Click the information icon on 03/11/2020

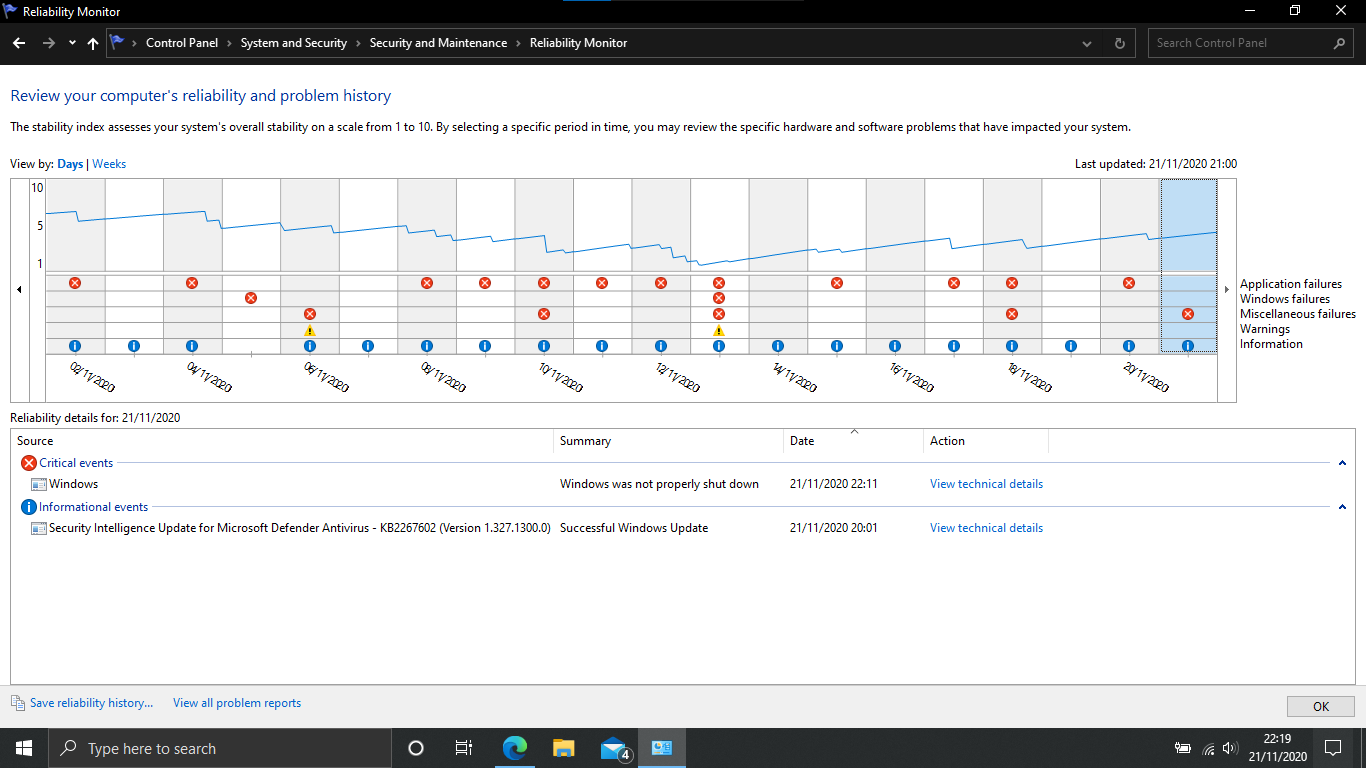tap(134, 346)
